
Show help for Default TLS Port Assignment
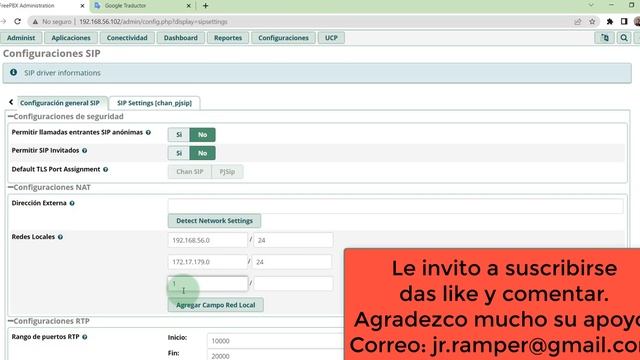[x=105, y=169]
